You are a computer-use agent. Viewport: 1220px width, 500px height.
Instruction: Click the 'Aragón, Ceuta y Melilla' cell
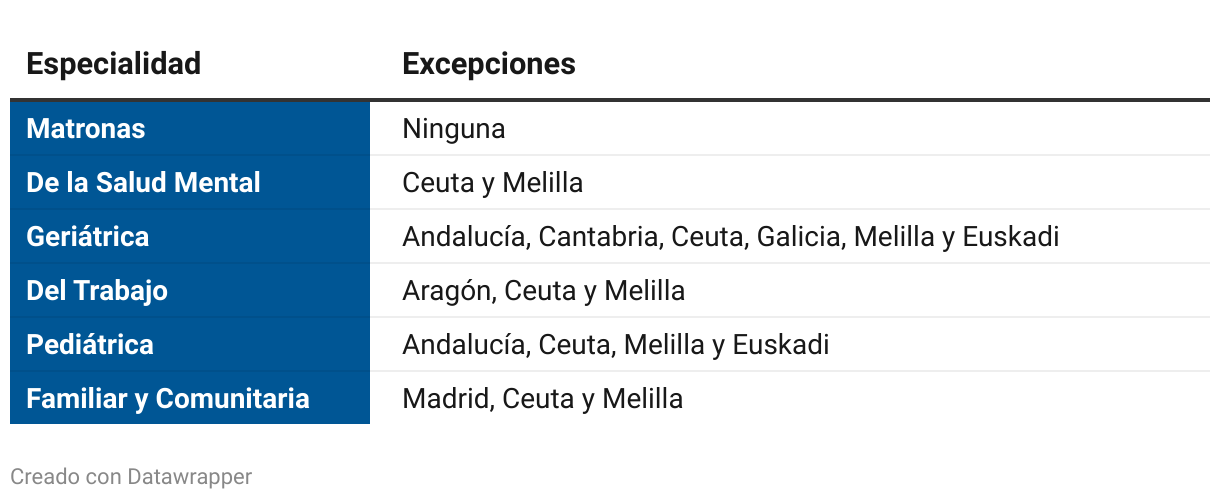(x=790, y=291)
